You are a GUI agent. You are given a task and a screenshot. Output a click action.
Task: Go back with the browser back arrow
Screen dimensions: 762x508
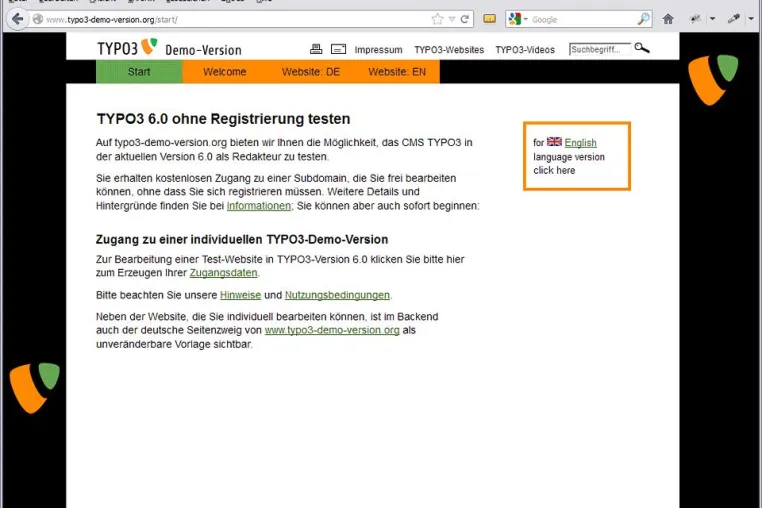(17, 19)
